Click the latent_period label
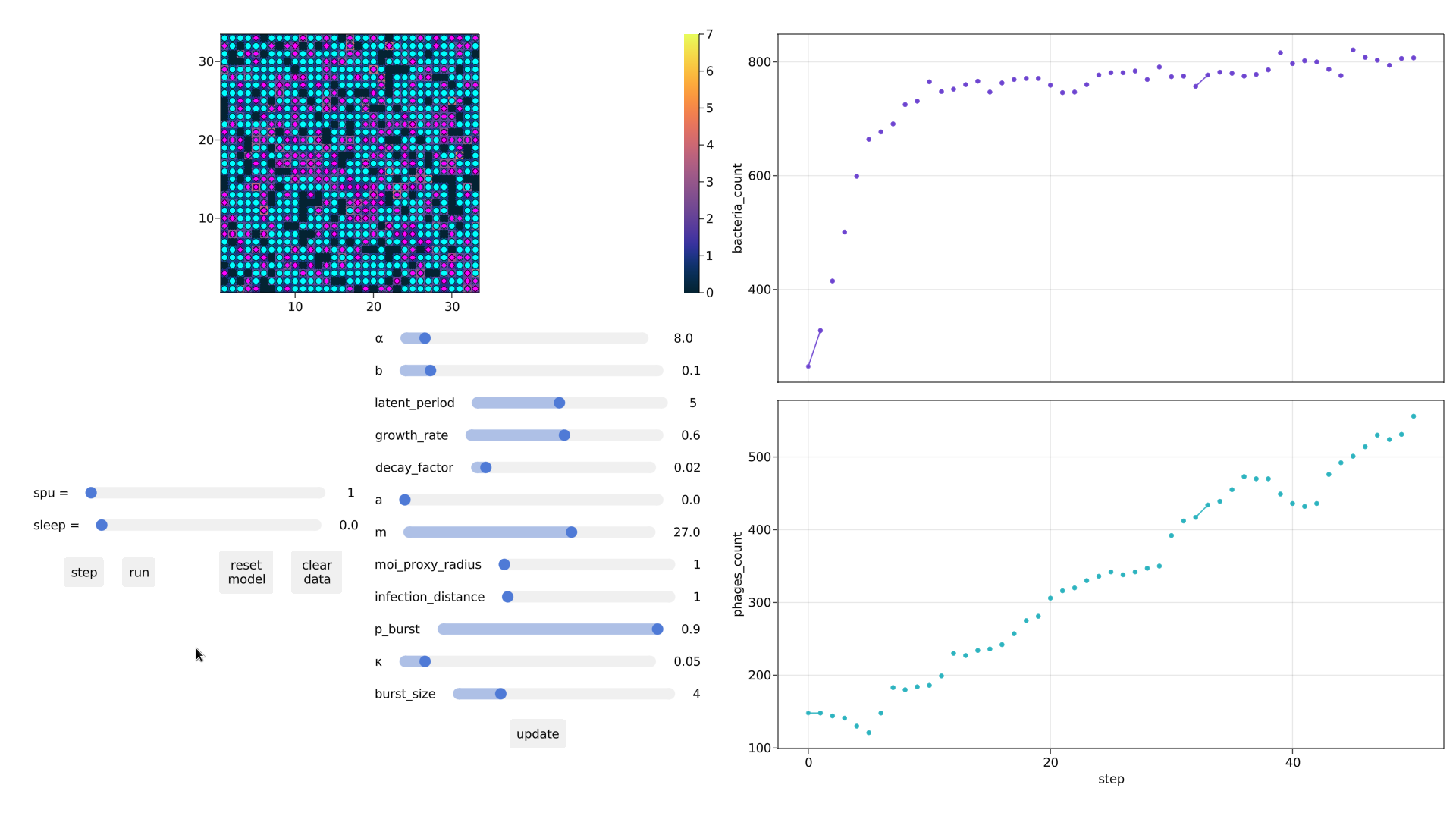Viewport: 1456px width, 819px height. click(415, 403)
